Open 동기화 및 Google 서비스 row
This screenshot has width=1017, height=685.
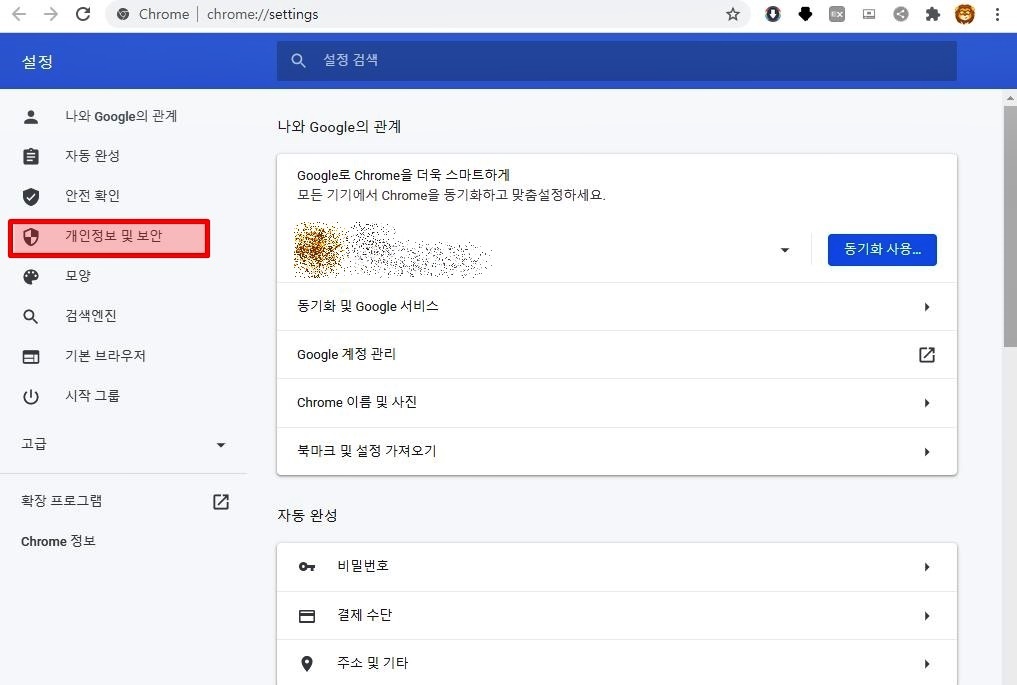click(617, 307)
